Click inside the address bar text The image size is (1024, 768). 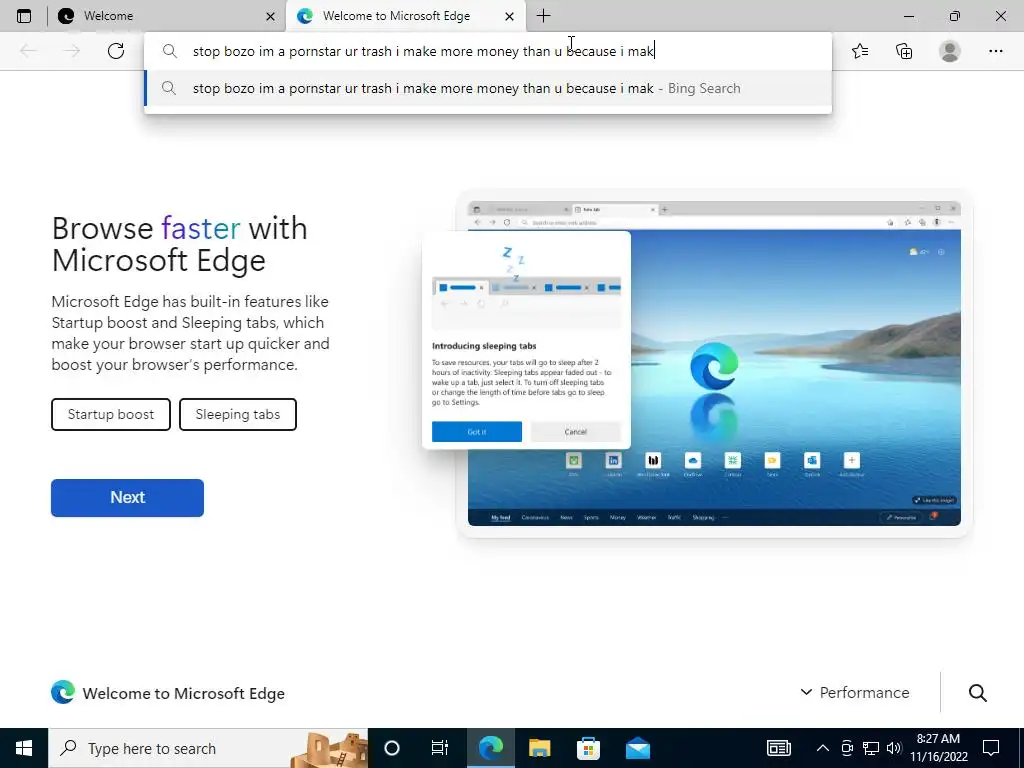point(423,51)
